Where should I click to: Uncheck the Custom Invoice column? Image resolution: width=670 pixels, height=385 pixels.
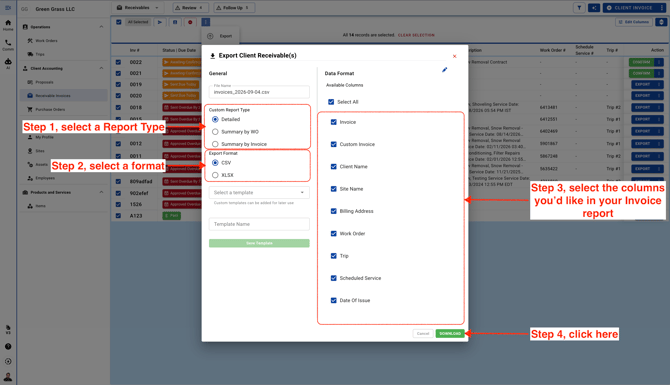334,144
